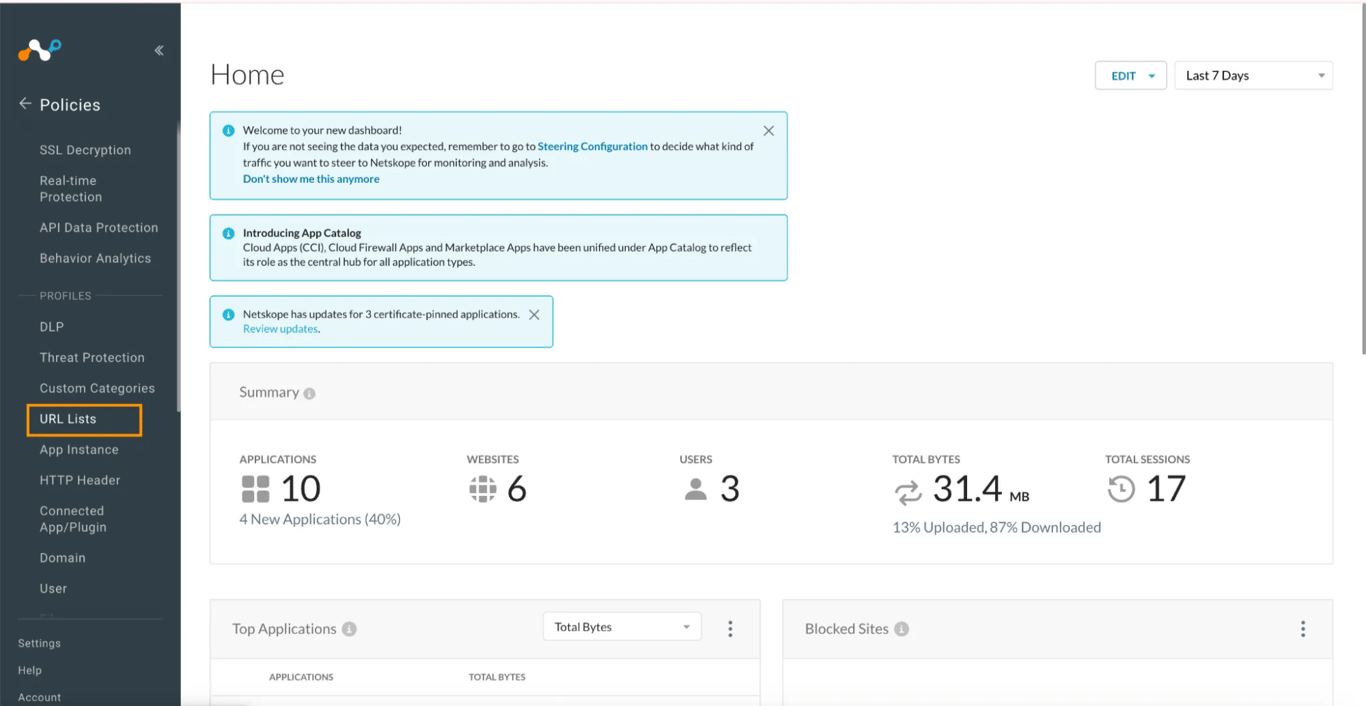
Task: Open SSL Decryption policies
Action: pos(85,150)
